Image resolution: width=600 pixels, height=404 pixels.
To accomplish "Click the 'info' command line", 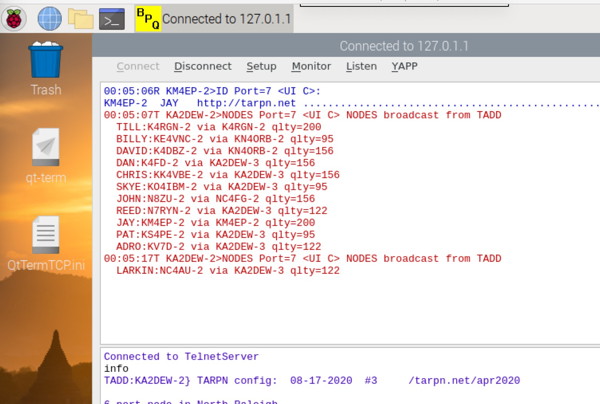I will click(x=116, y=369).
